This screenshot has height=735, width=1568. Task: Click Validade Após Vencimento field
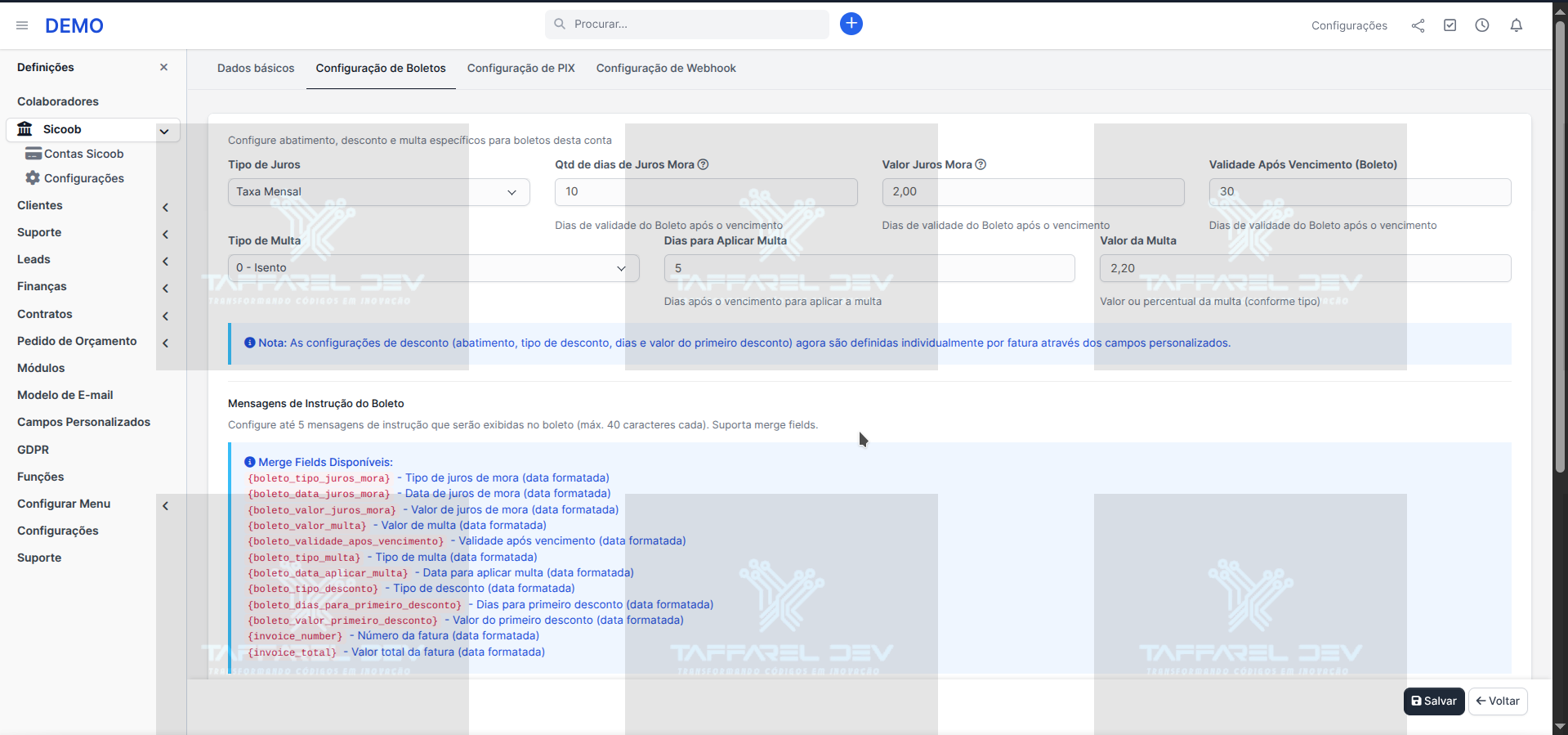click(x=1360, y=191)
